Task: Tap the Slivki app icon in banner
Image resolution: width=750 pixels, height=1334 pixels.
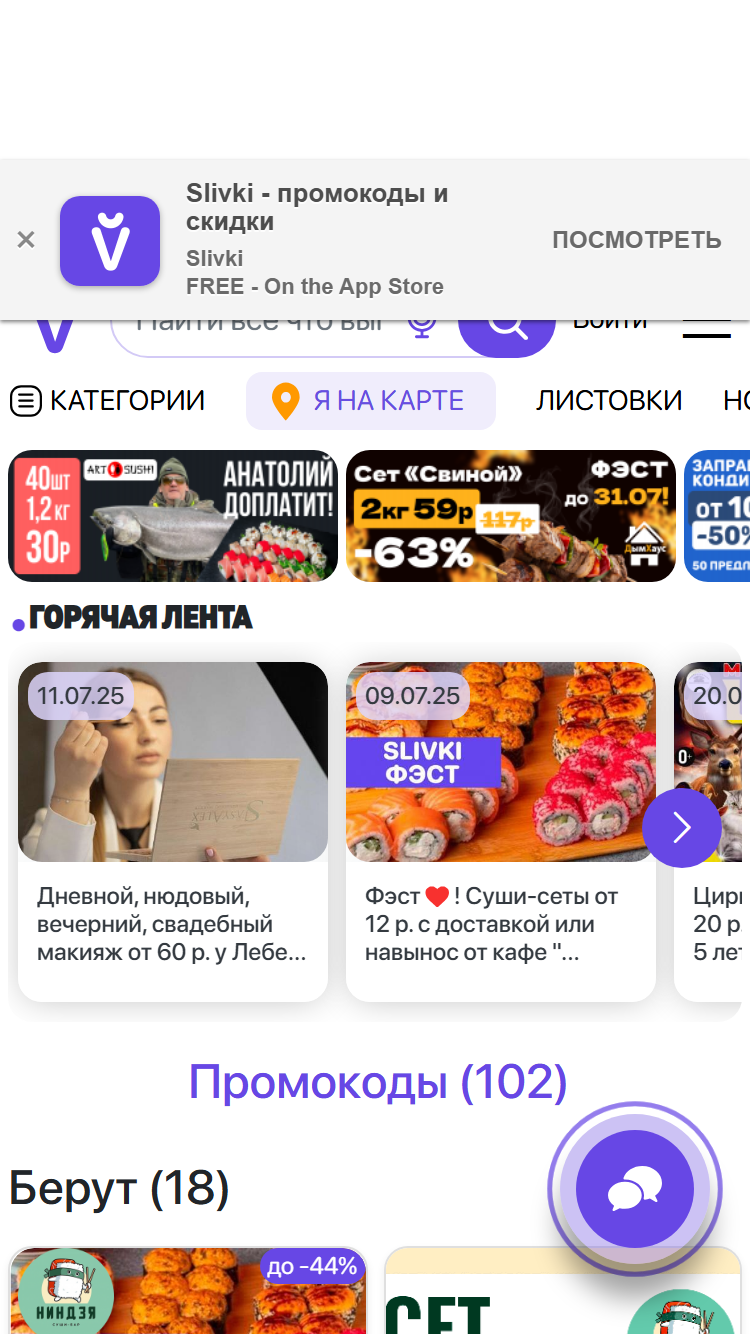Action: (x=110, y=241)
